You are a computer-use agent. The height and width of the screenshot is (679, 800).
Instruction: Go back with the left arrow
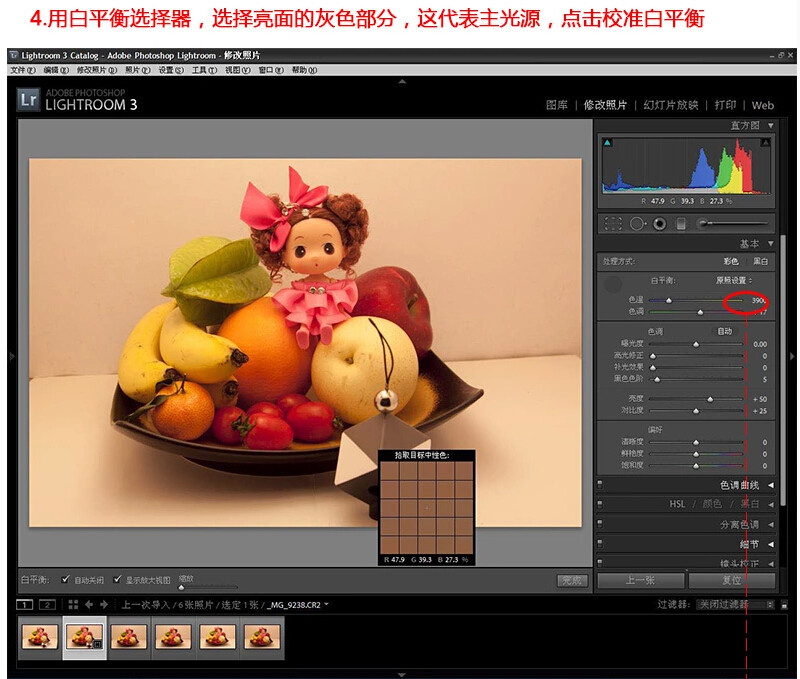pos(89,605)
